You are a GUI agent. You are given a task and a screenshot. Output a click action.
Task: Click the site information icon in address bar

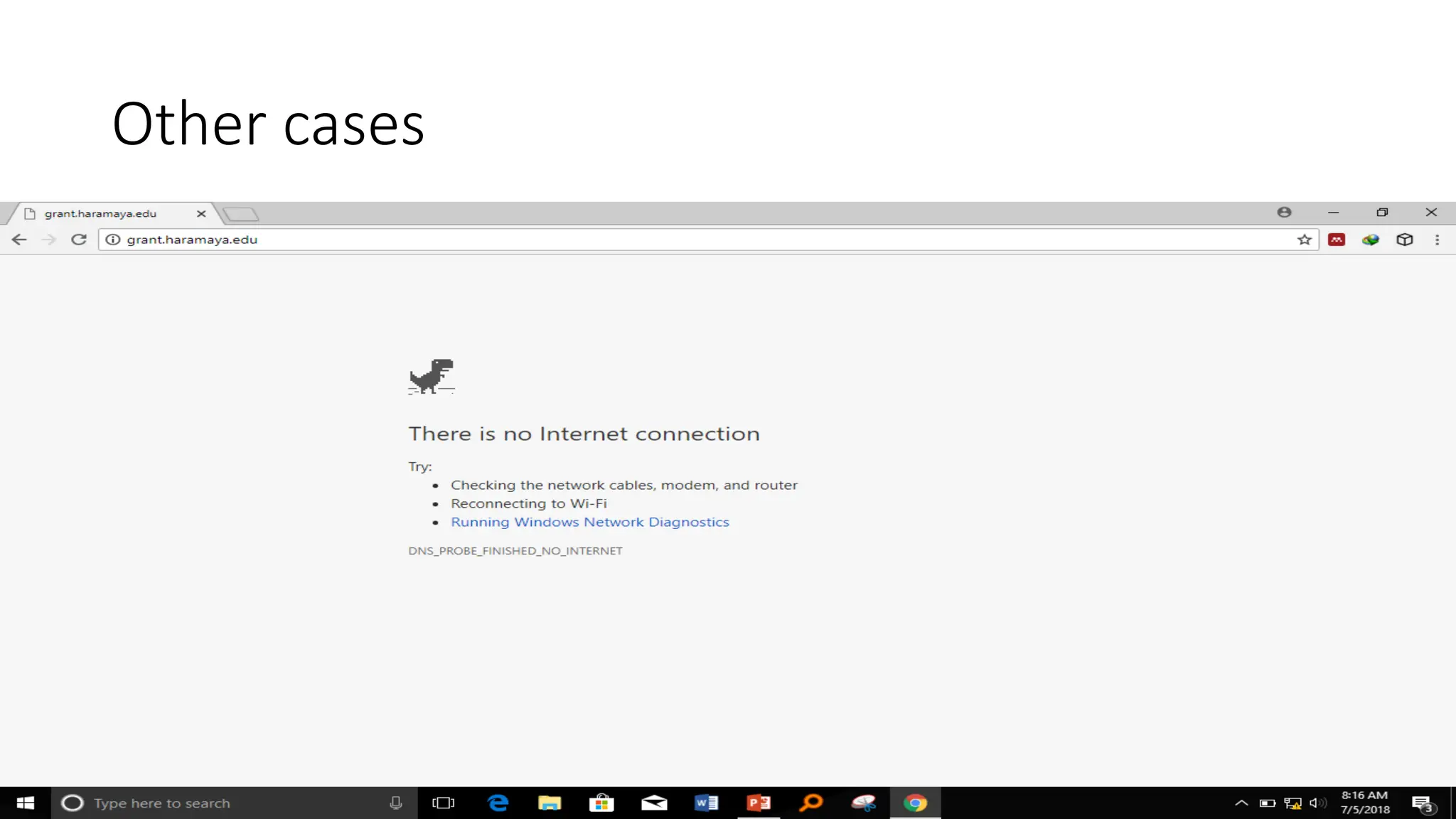coord(112,240)
